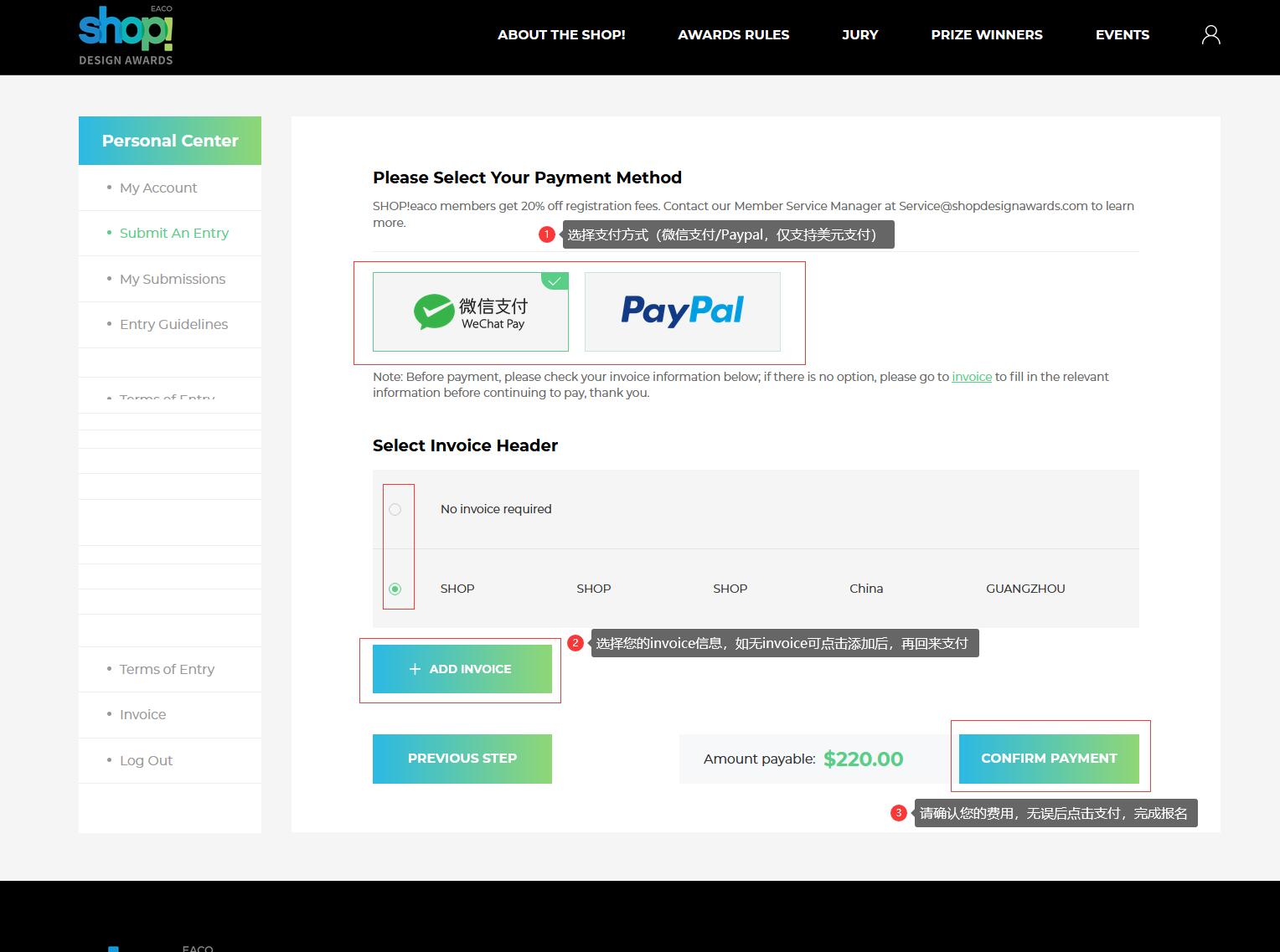
Task: Select the No invoice required option
Action: 395,509
